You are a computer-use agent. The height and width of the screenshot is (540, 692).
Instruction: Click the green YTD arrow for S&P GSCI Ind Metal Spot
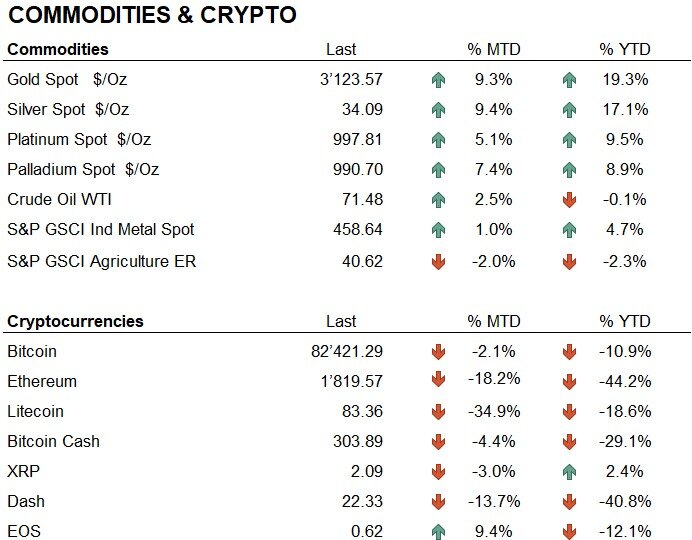pos(570,230)
